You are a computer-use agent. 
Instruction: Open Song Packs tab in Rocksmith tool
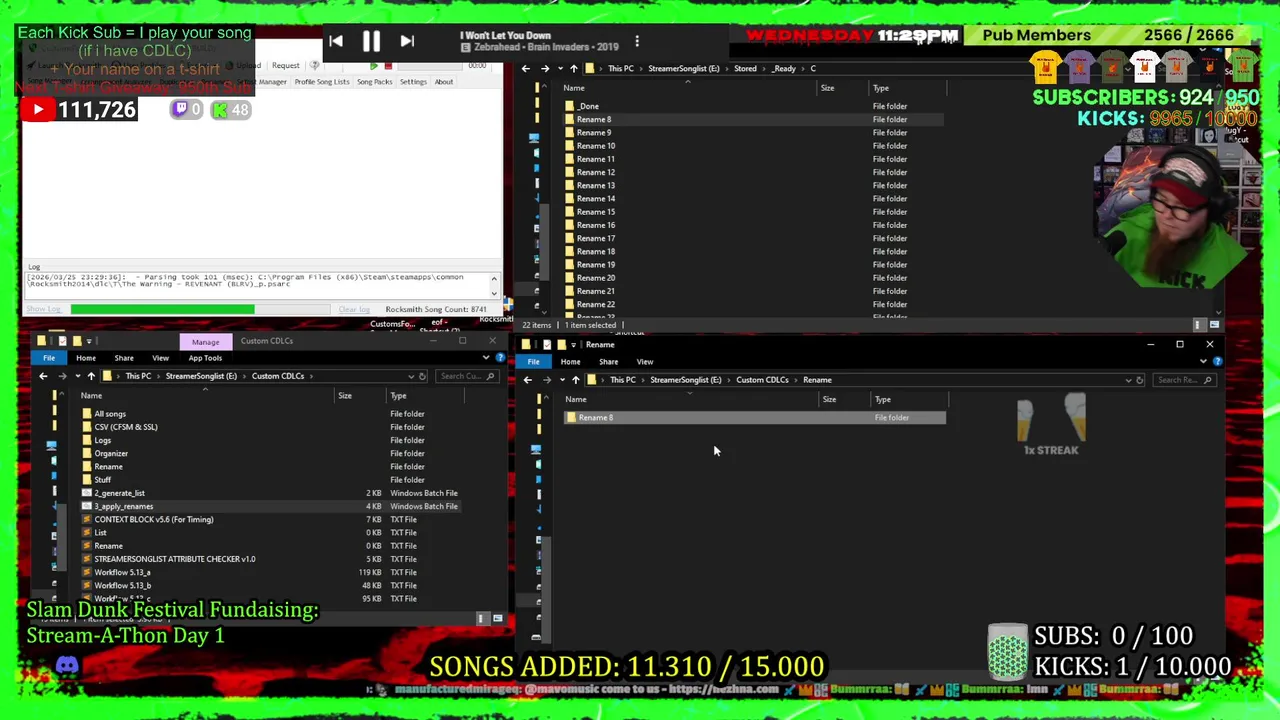coord(375,82)
